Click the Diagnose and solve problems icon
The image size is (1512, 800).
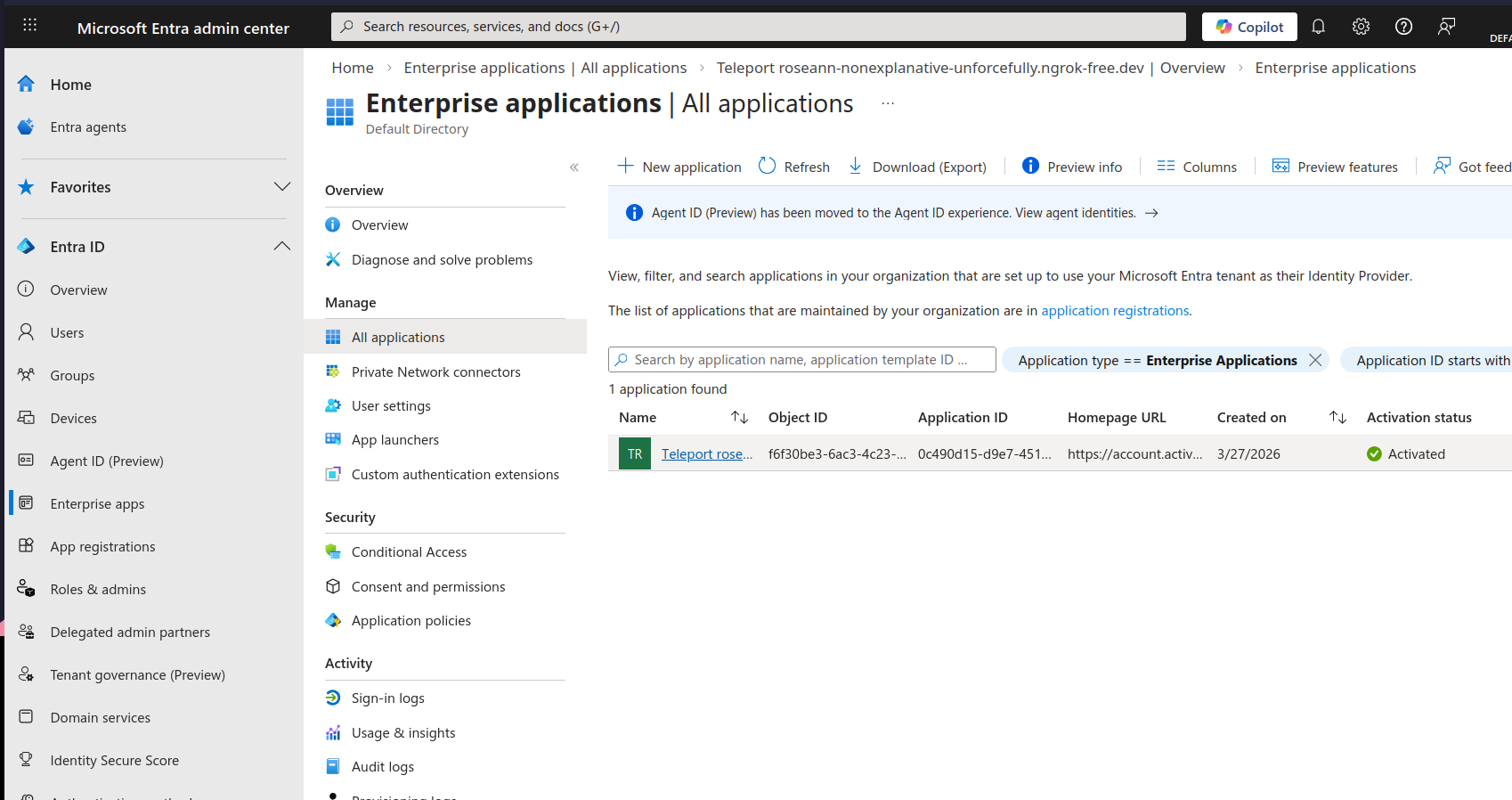tap(333, 259)
